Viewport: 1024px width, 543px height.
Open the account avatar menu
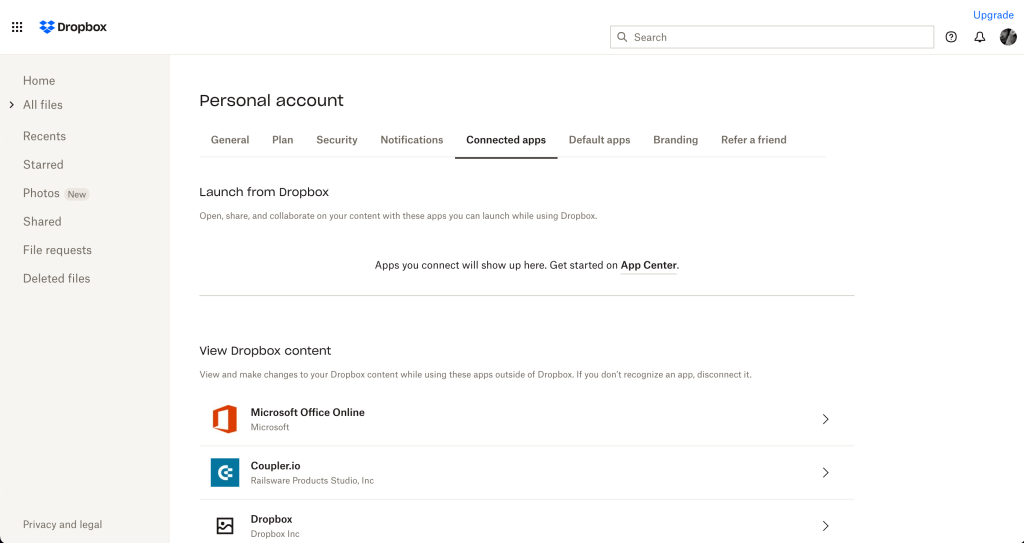point(1008,37)
